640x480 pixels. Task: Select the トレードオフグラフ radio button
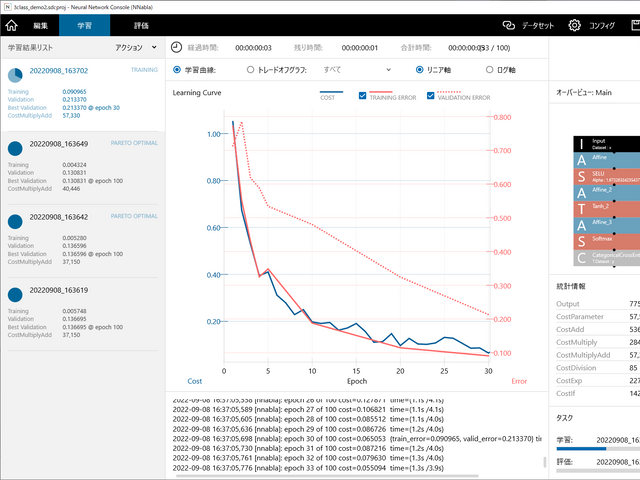pyautogui.click(x=250, y=70)
